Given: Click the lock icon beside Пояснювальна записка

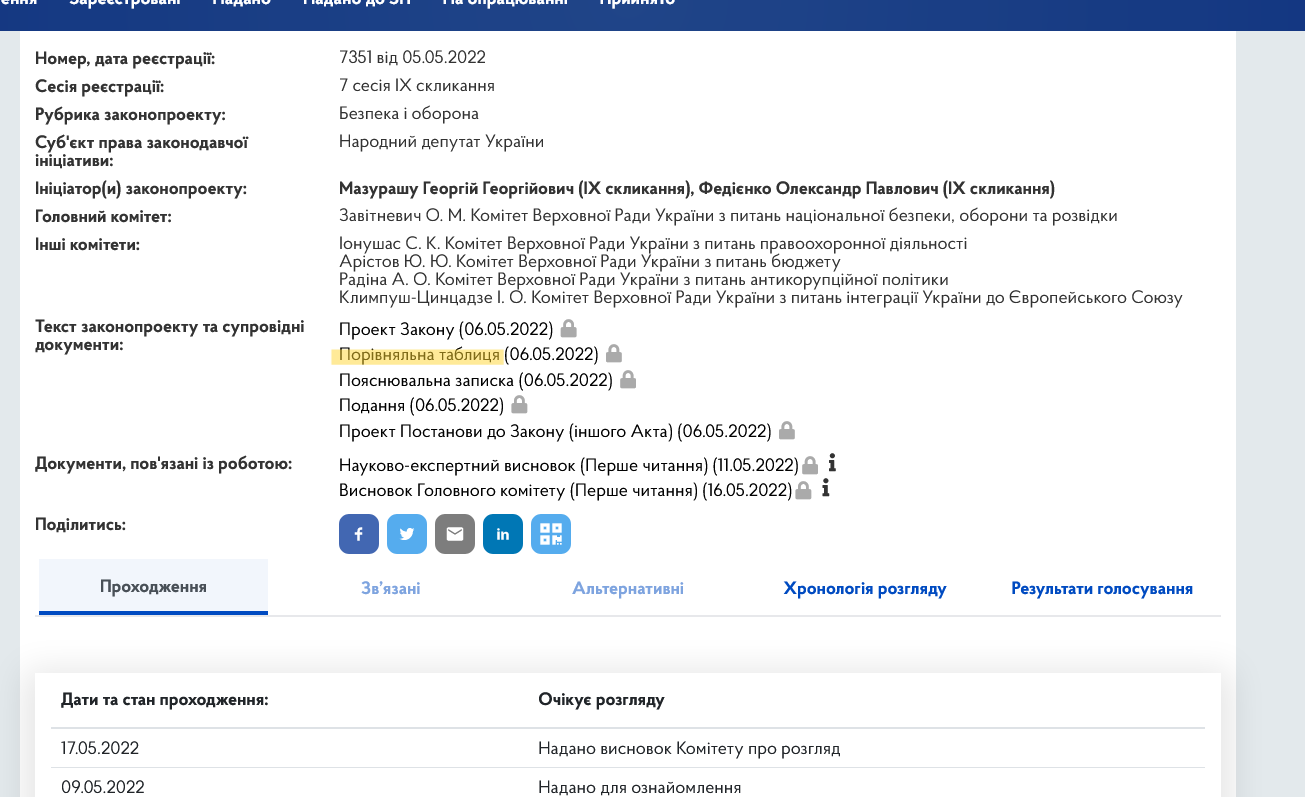Looking at the screenshot, I should (x=628, y=380).
